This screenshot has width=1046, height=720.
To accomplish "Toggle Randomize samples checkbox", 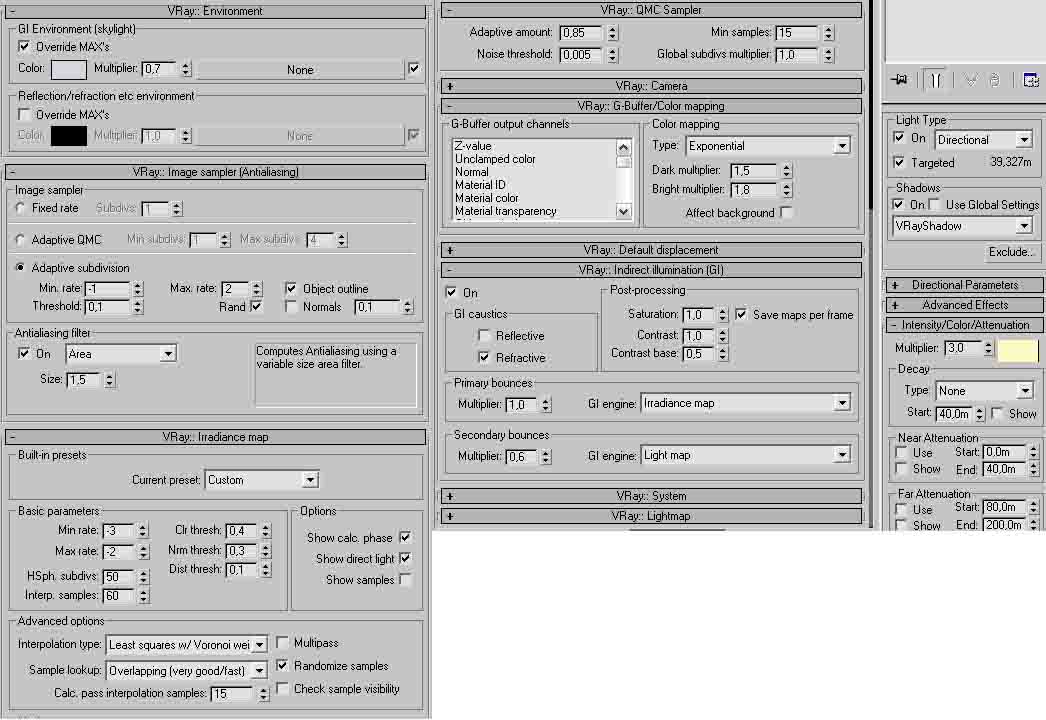I will point(282,665).
